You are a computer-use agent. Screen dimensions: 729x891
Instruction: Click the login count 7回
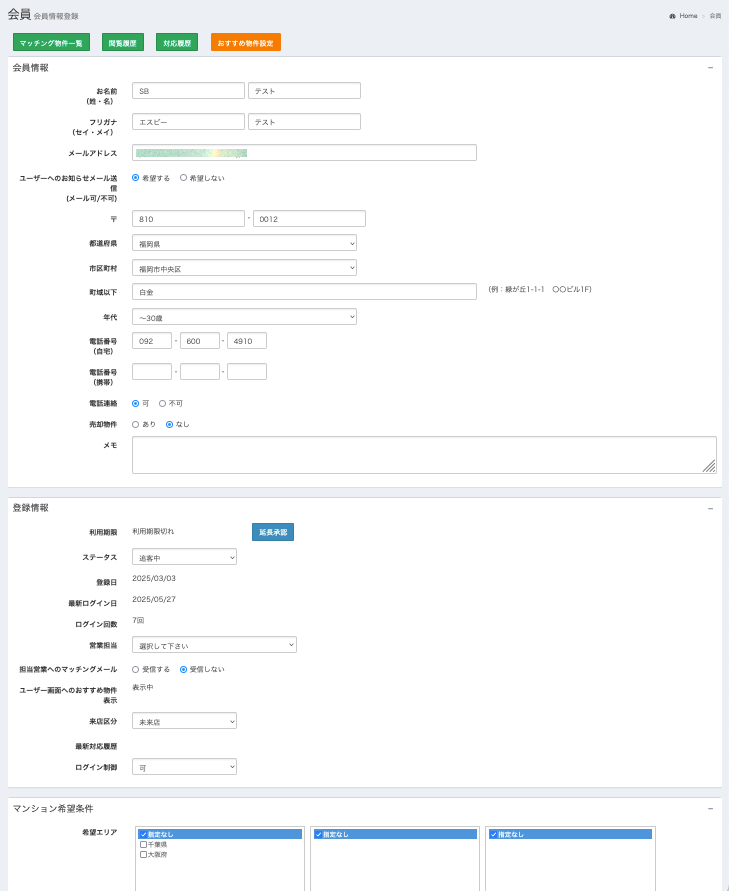138,620
